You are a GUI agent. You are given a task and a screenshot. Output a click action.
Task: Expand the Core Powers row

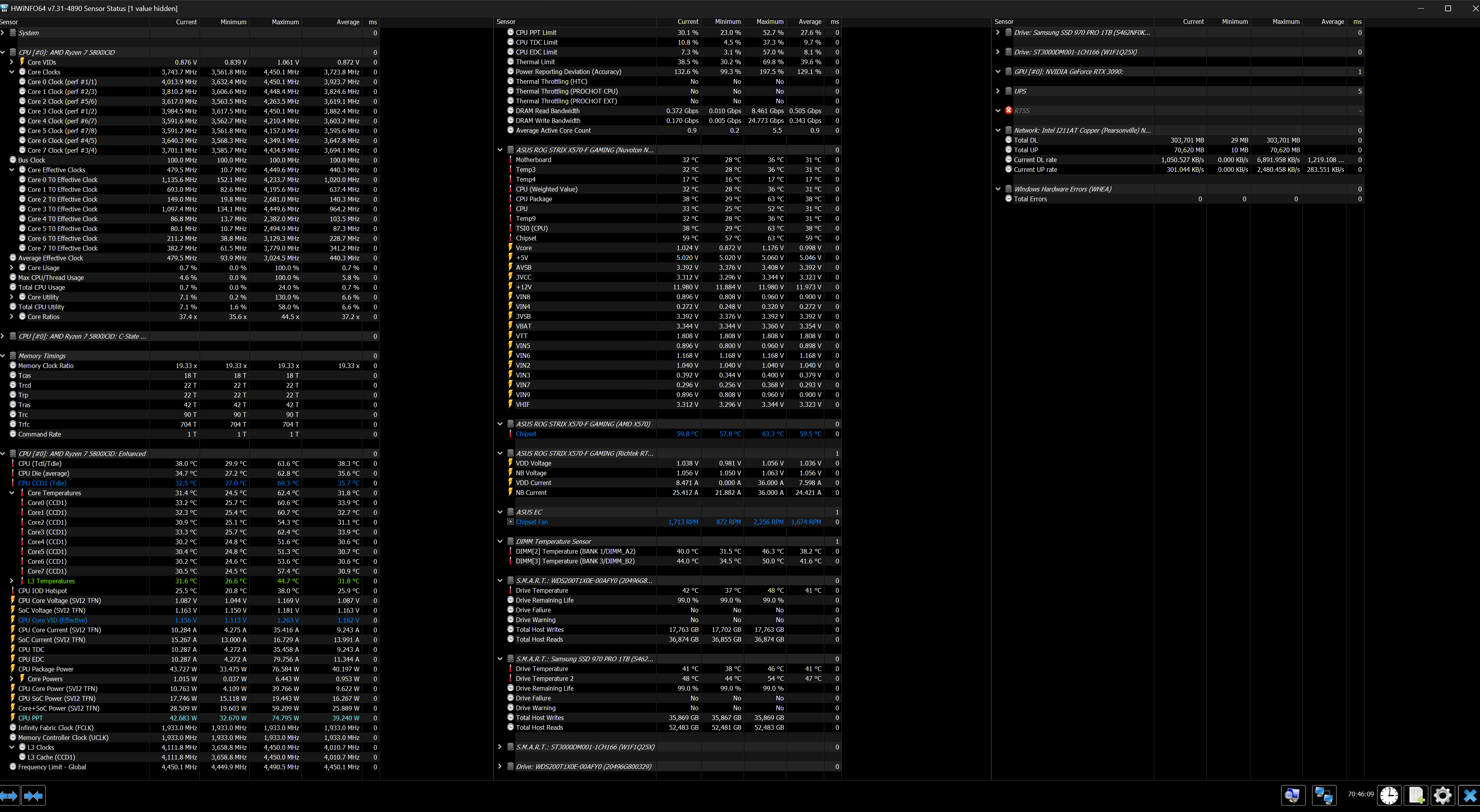click(x=11, y=678)
